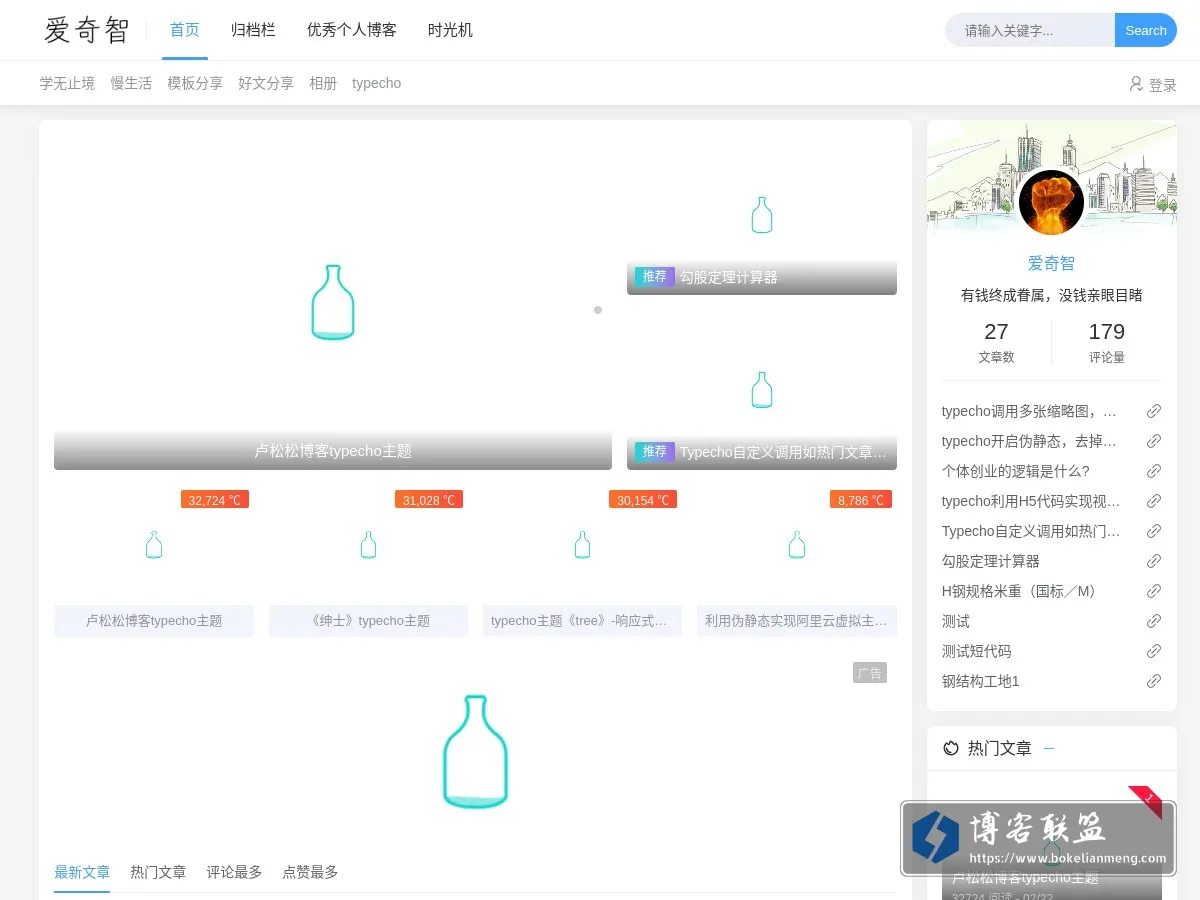The height and width of the screenshot is (900, 1200).
Task: Click the 179 评论量 counter
Action: click(1107, 342)
